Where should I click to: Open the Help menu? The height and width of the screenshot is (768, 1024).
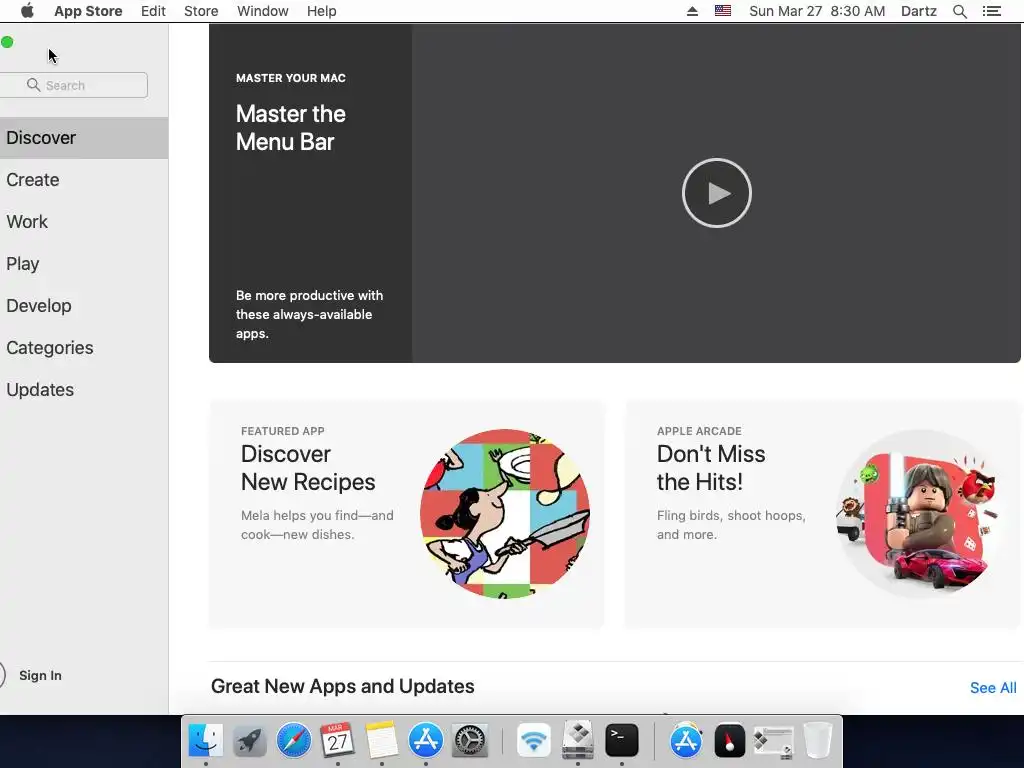tap(322, 11)
